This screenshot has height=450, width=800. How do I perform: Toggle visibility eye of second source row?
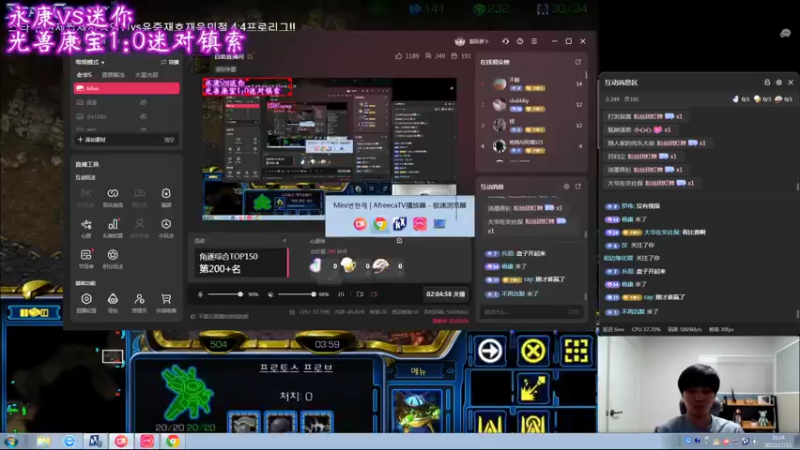pyautogui.click(x=143, y=103)
